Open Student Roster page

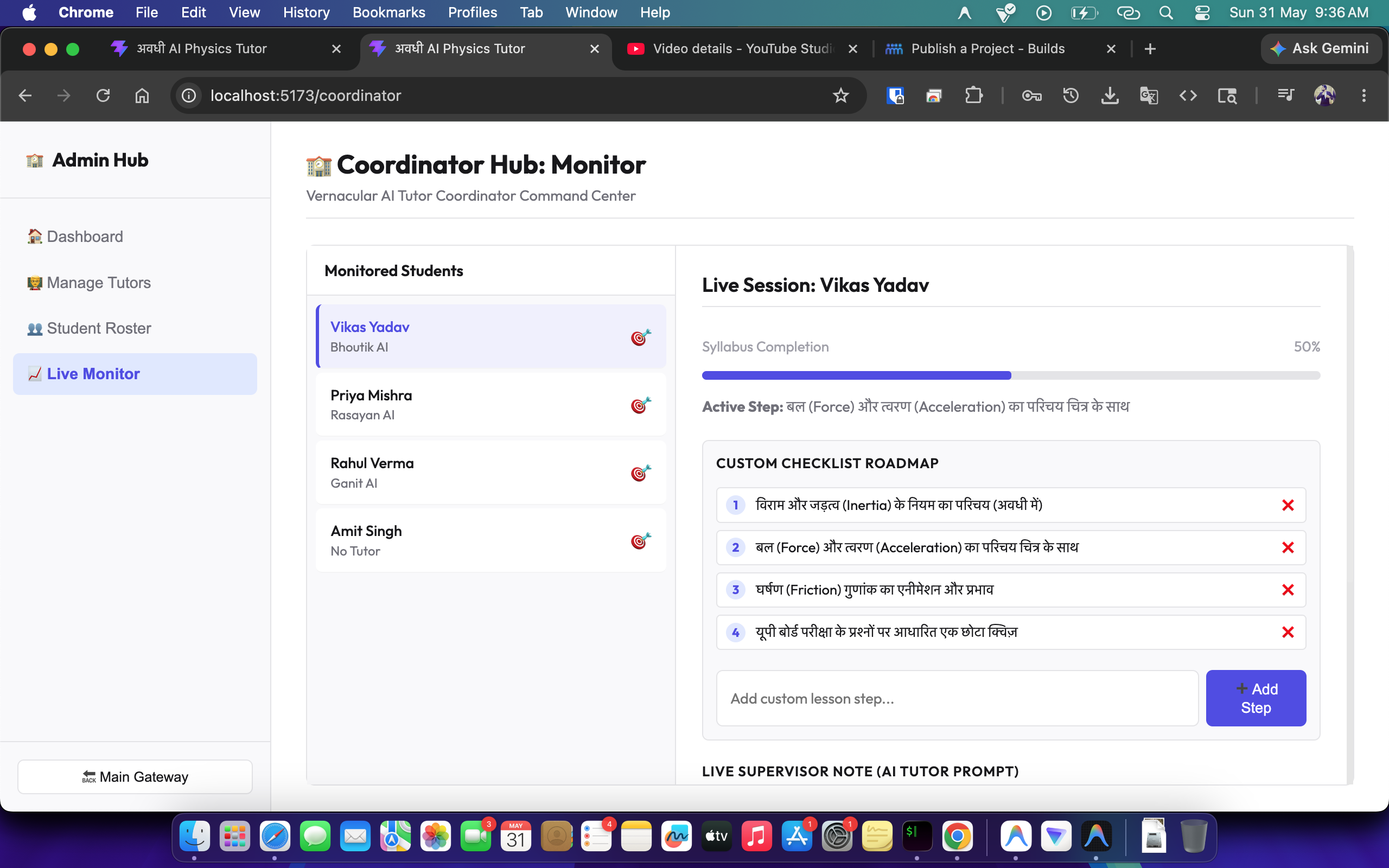[135, 328]
